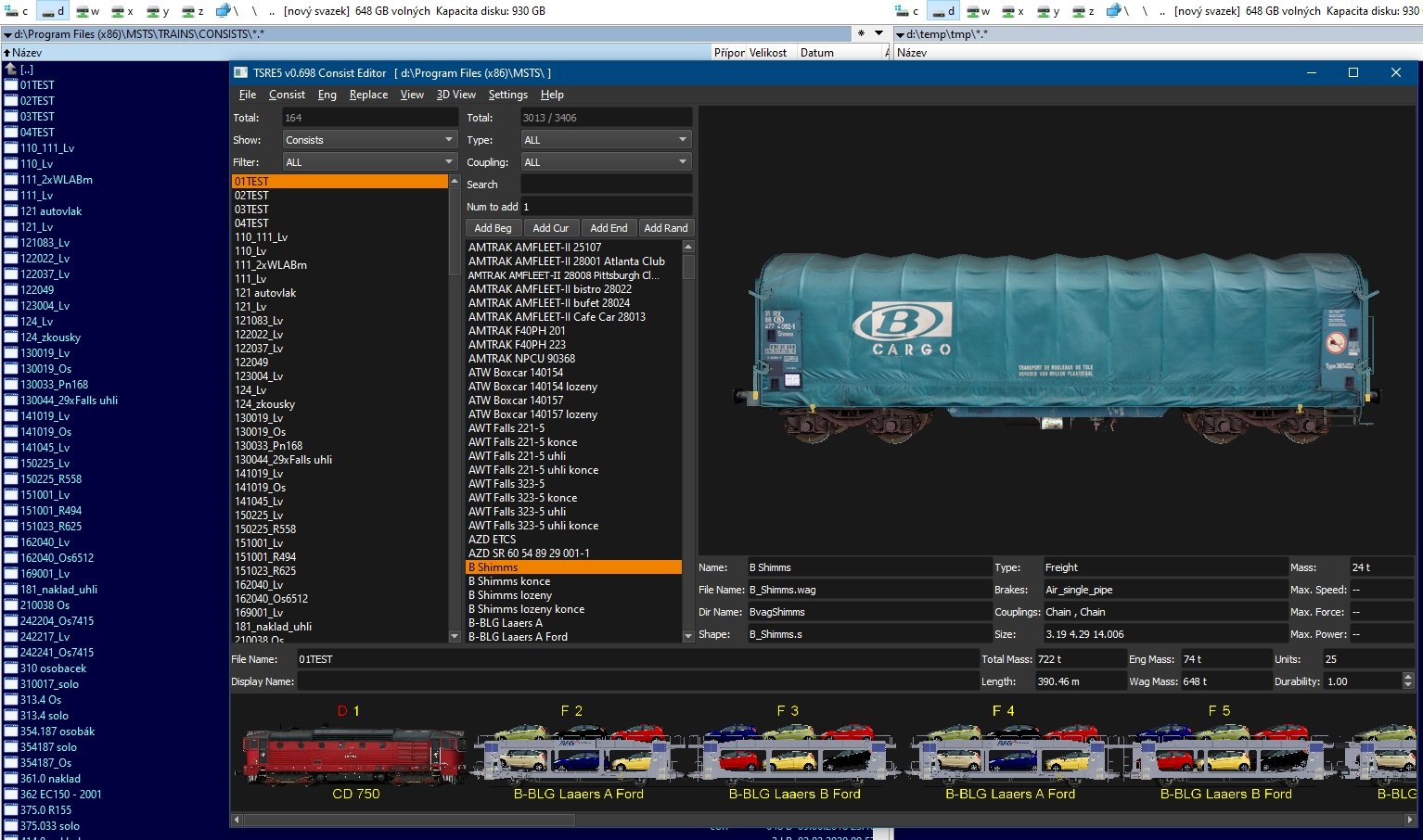The image size is (1423, 840).
Task: Expand the Coupling dropdown
Action: pyautogui.click(x=606, y=162)
